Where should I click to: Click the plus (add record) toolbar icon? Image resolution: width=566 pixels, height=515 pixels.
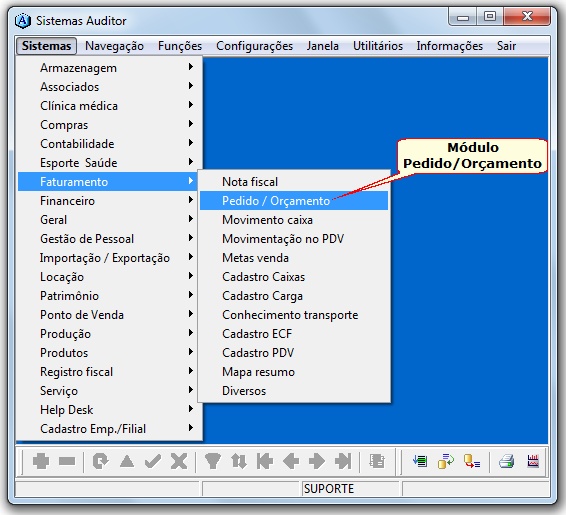(x=40, y=461)
